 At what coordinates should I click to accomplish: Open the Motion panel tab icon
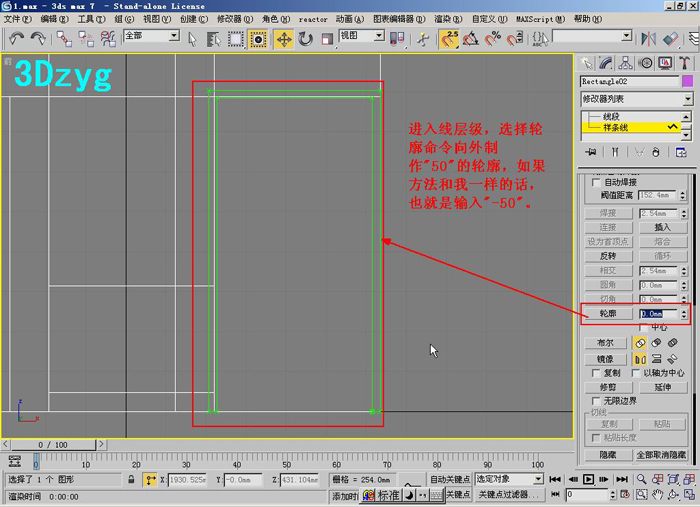(645, 63)
